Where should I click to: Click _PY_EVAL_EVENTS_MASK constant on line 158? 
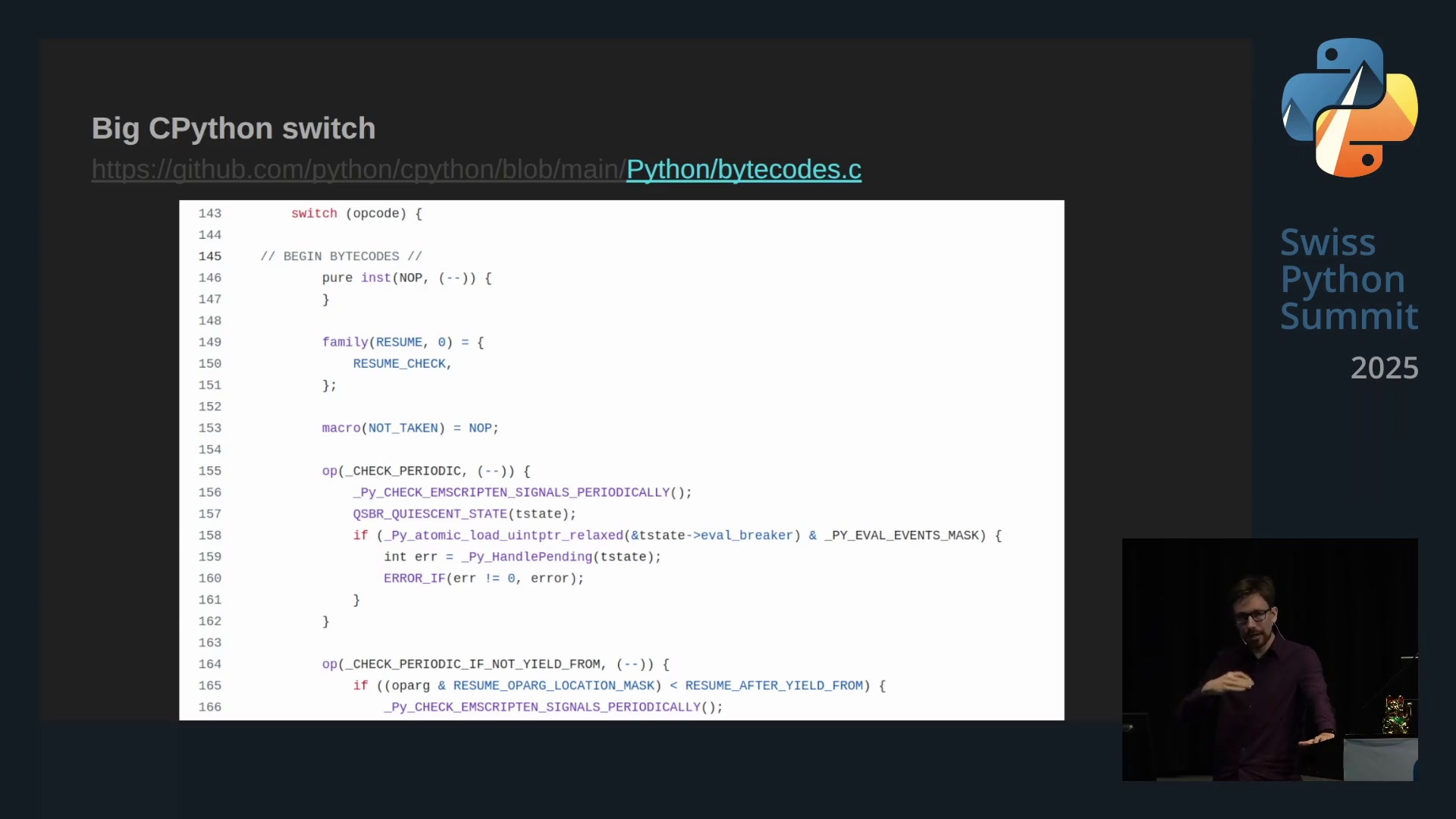(x=905, y=535)
